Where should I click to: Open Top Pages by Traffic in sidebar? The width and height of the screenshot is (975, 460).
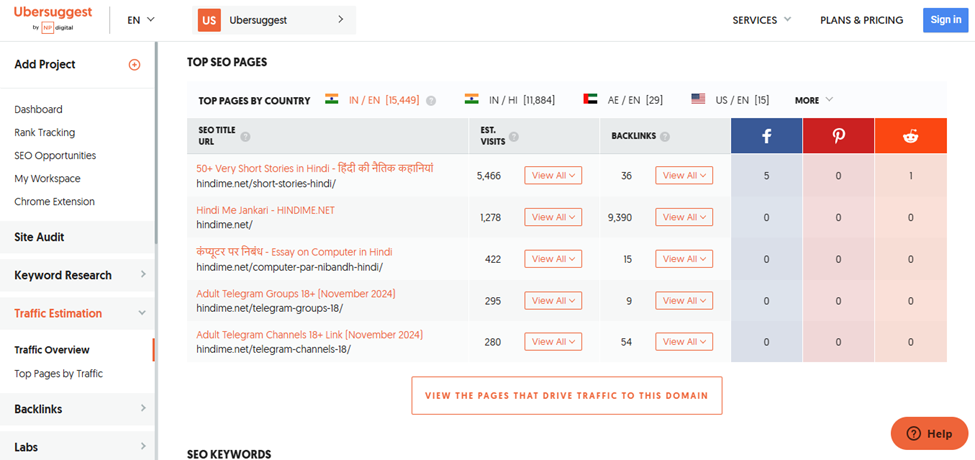coord(58,374)
